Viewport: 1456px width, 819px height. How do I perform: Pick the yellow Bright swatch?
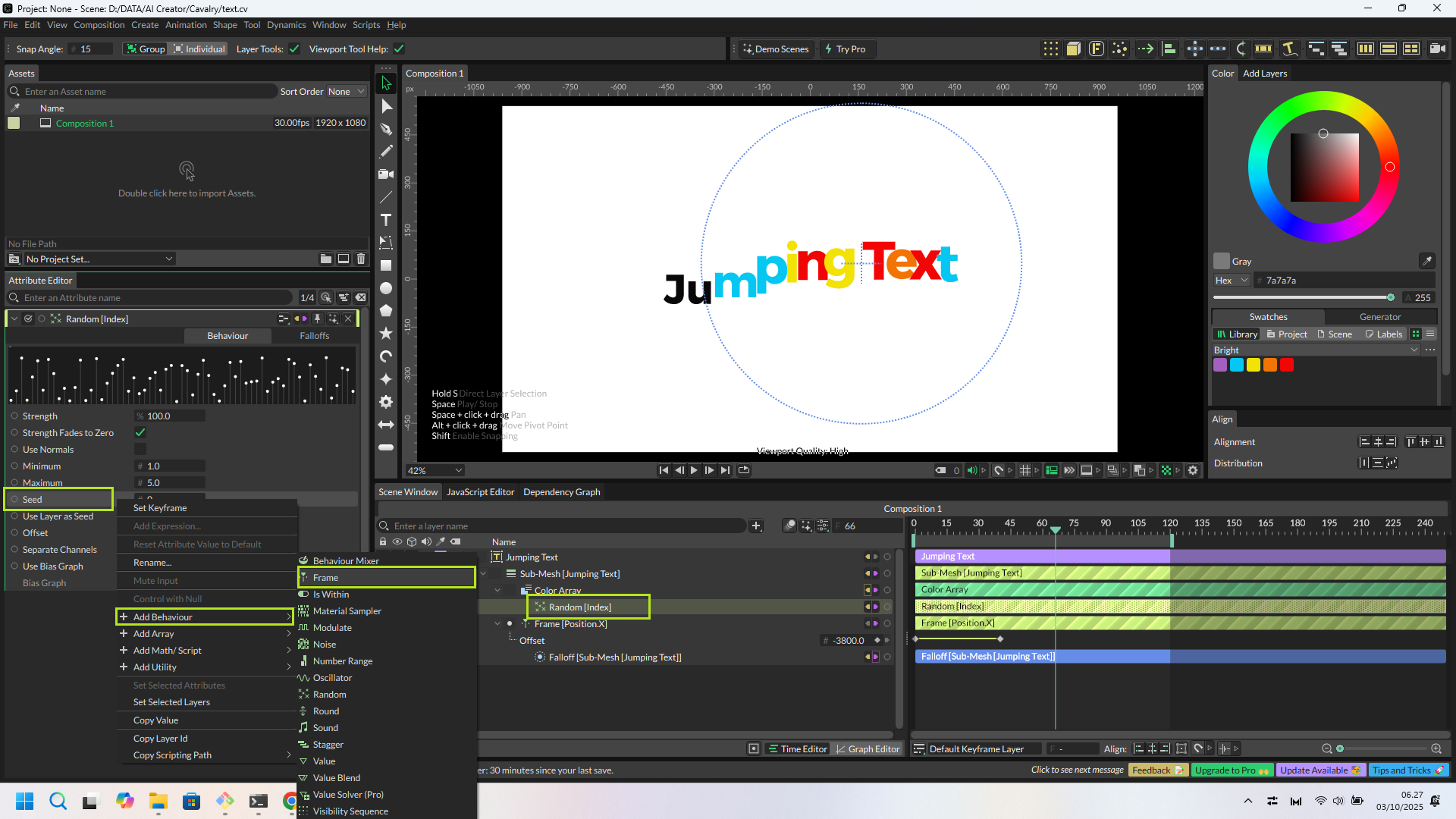(1254, 365)
